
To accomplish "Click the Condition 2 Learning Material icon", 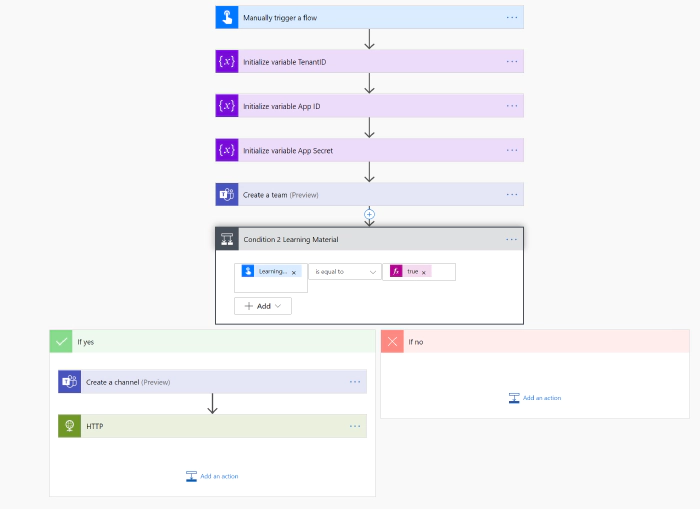I will (x=228, y=239).
